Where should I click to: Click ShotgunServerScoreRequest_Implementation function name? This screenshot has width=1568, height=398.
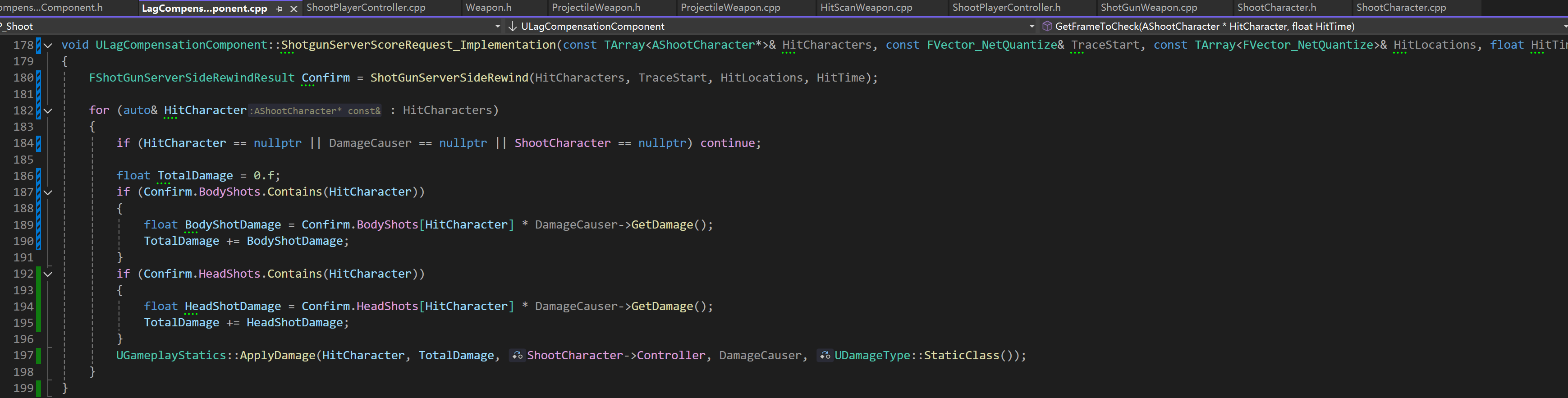[x=418, y=45]
